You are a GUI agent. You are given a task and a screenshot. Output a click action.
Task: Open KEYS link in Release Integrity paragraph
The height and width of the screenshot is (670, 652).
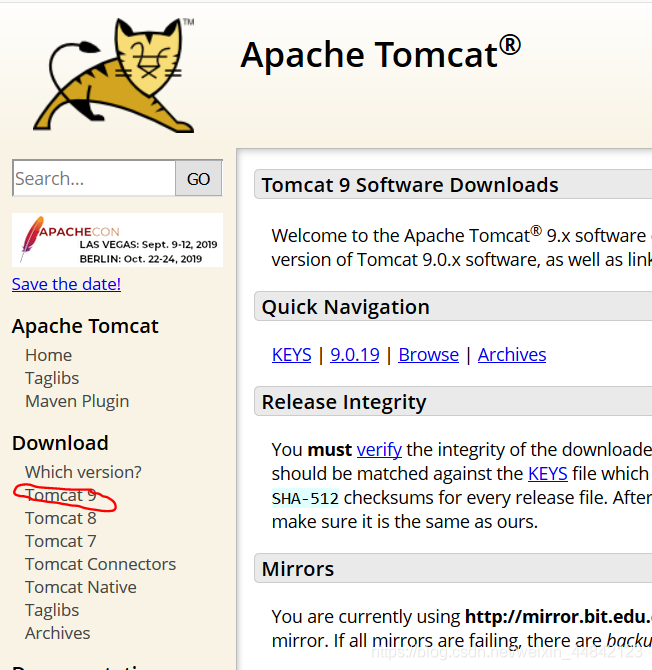[x=548, y=474]
